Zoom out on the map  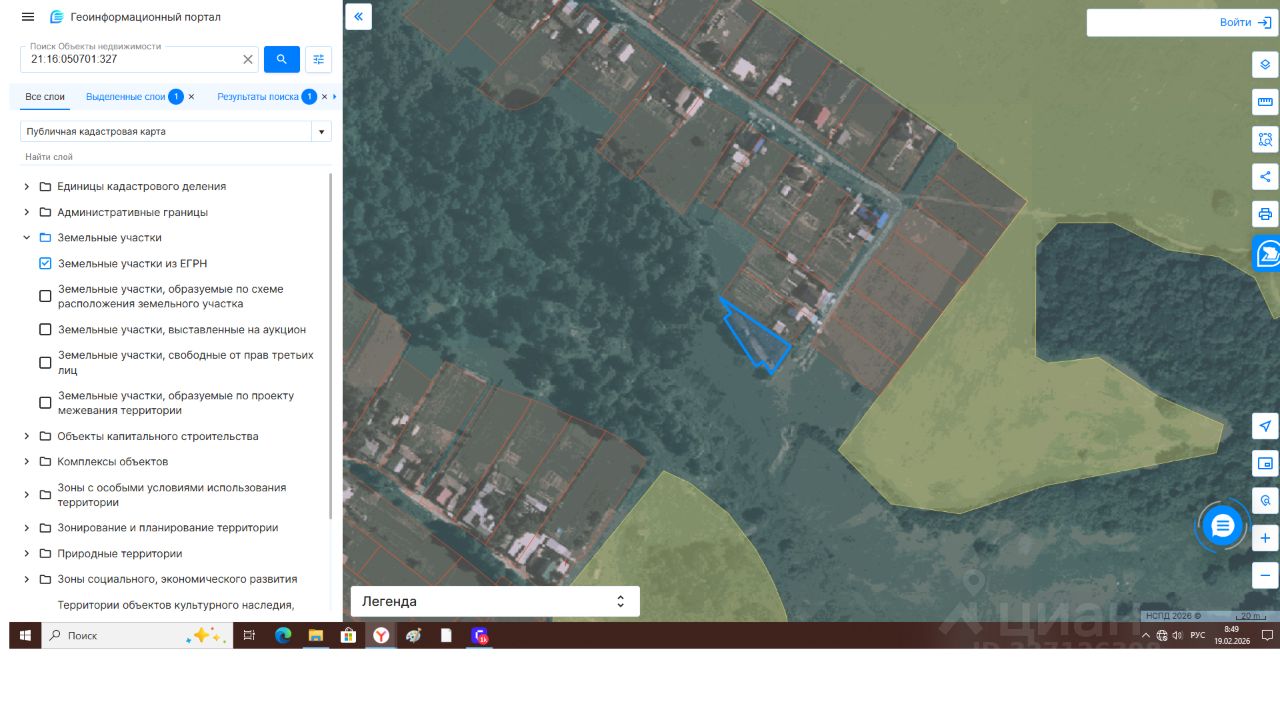pyautogui.click(x=1265, y=575)
